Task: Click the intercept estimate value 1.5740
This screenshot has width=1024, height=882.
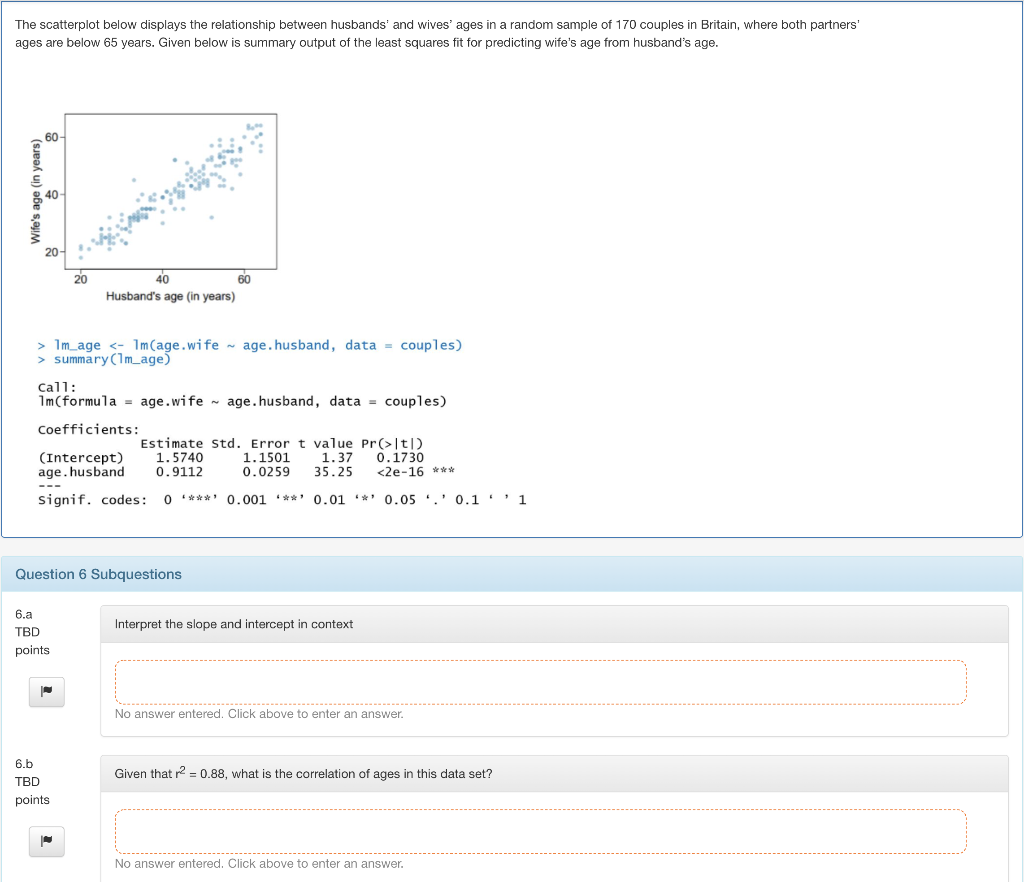Action: coord(179,458)
